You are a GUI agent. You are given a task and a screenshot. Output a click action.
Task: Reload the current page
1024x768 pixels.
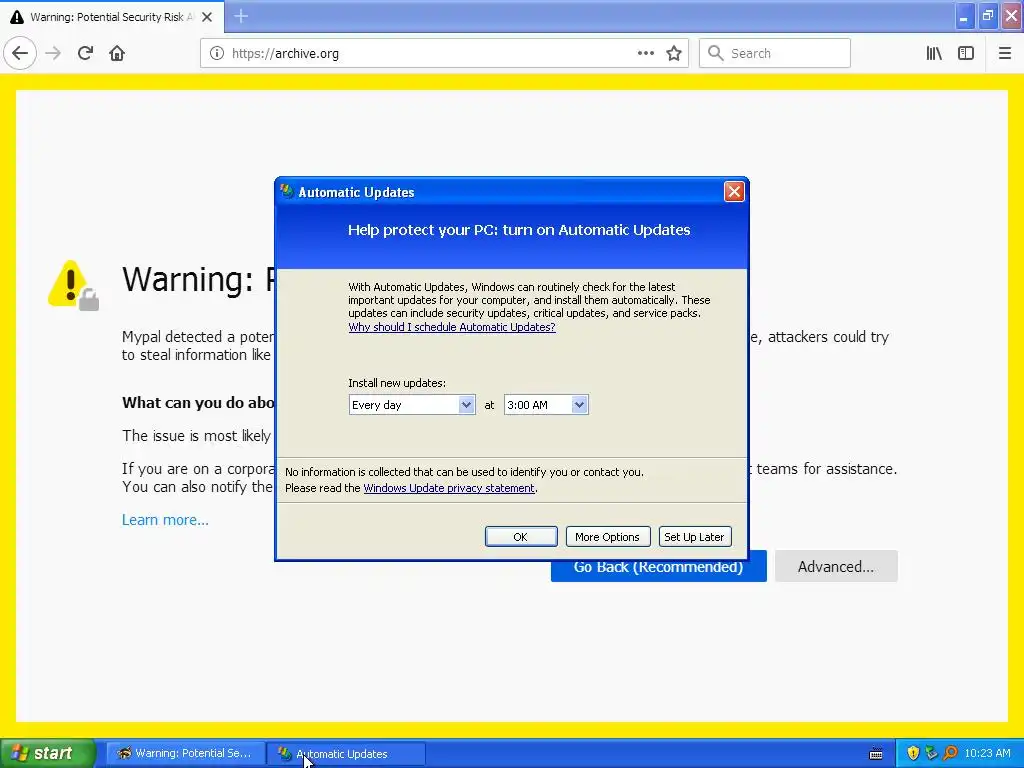[x=85, y=53]
